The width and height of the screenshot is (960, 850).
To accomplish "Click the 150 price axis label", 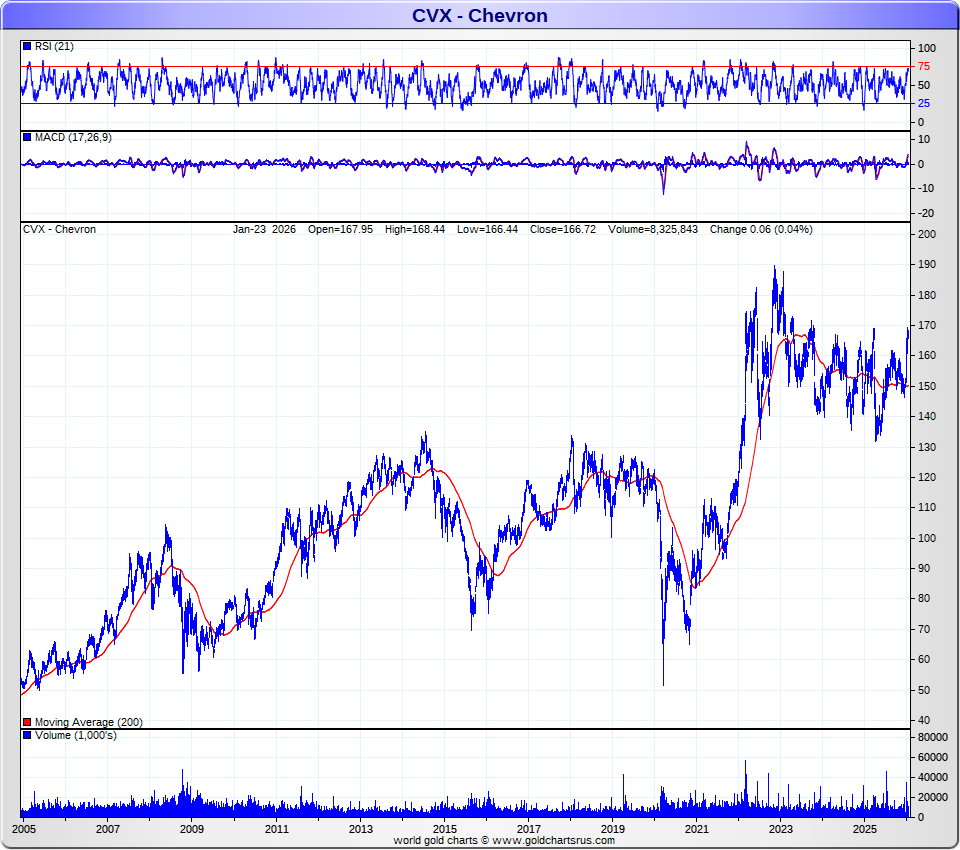I will coord(927,386).
